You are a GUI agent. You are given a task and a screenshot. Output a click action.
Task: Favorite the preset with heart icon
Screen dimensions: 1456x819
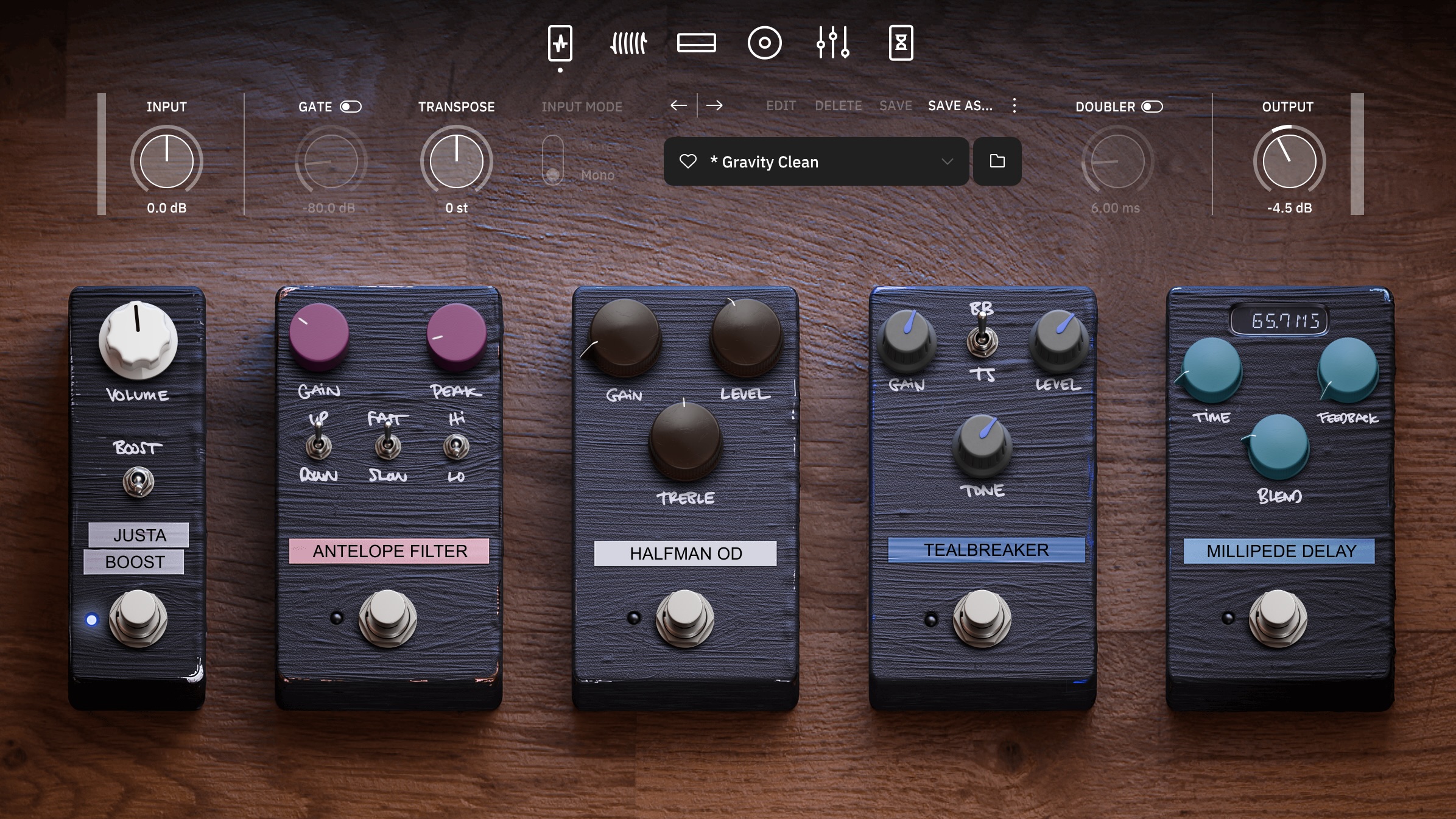688,161
